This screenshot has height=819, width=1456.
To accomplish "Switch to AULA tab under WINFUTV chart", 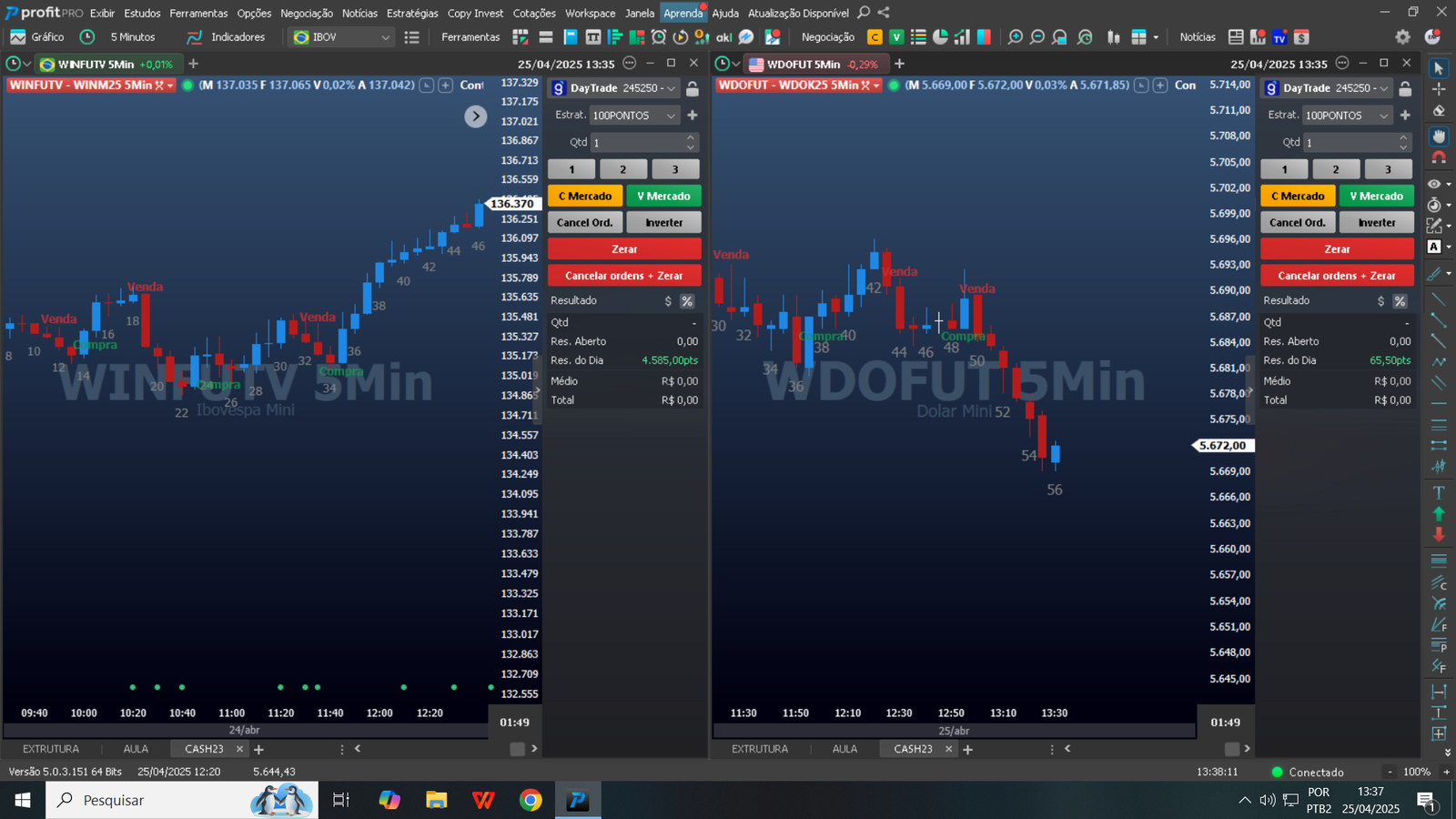I will click(136, 749).
